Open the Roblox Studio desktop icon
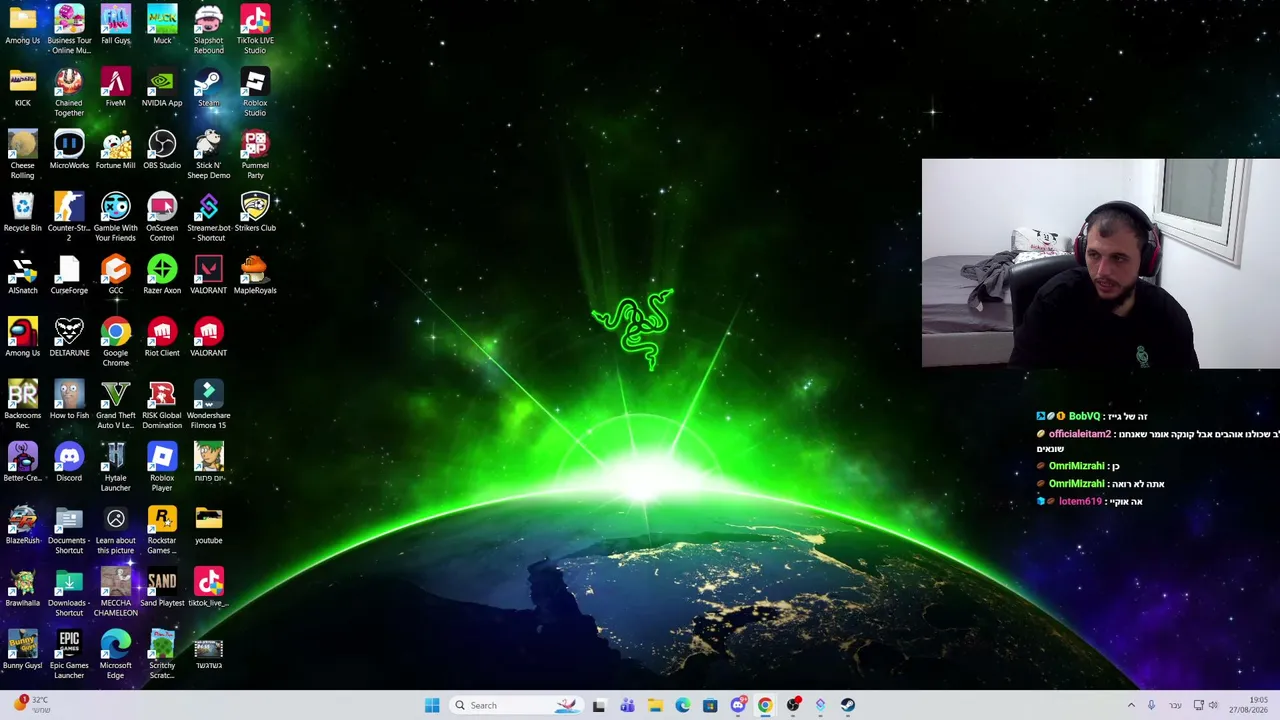 (x=255, y=92)
